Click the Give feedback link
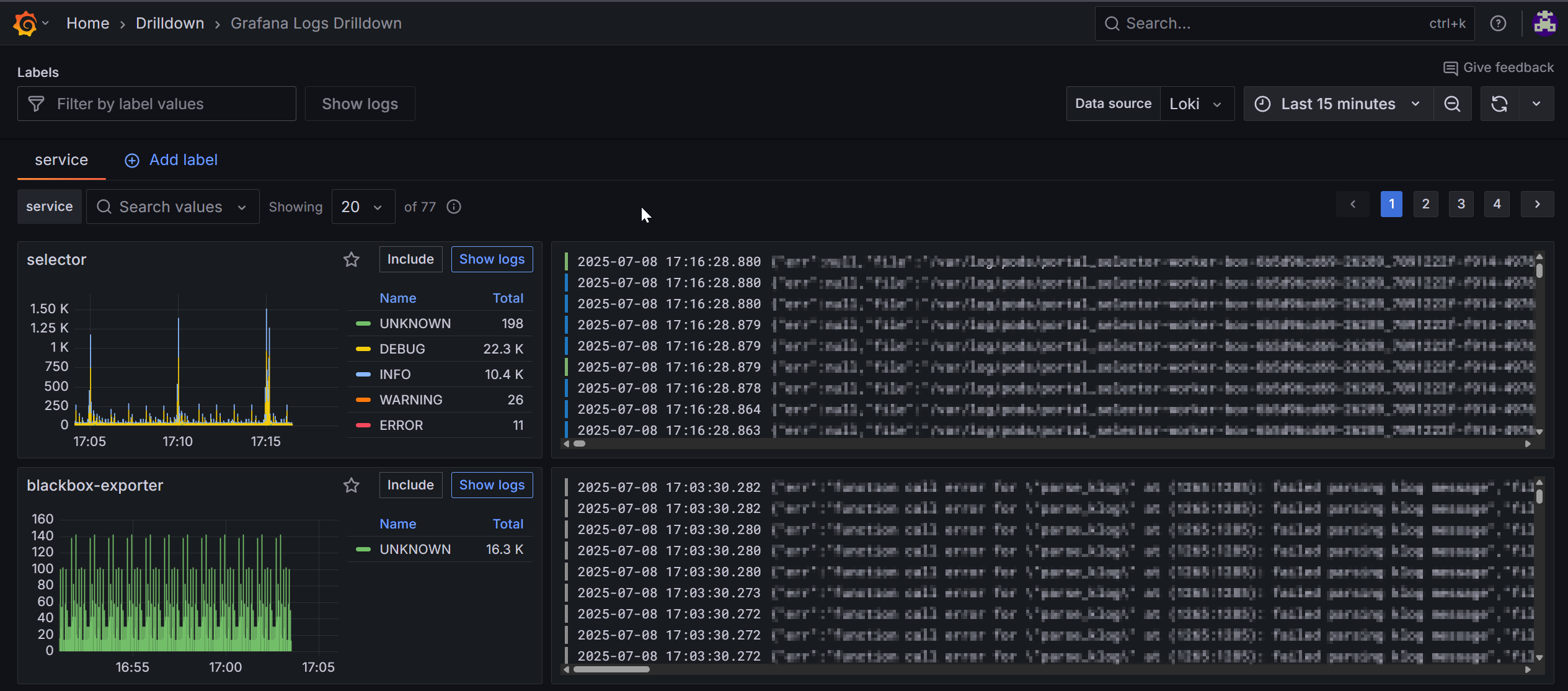Image resolution: width=1568 pixels, height=691 pixels. (1499, 68)
